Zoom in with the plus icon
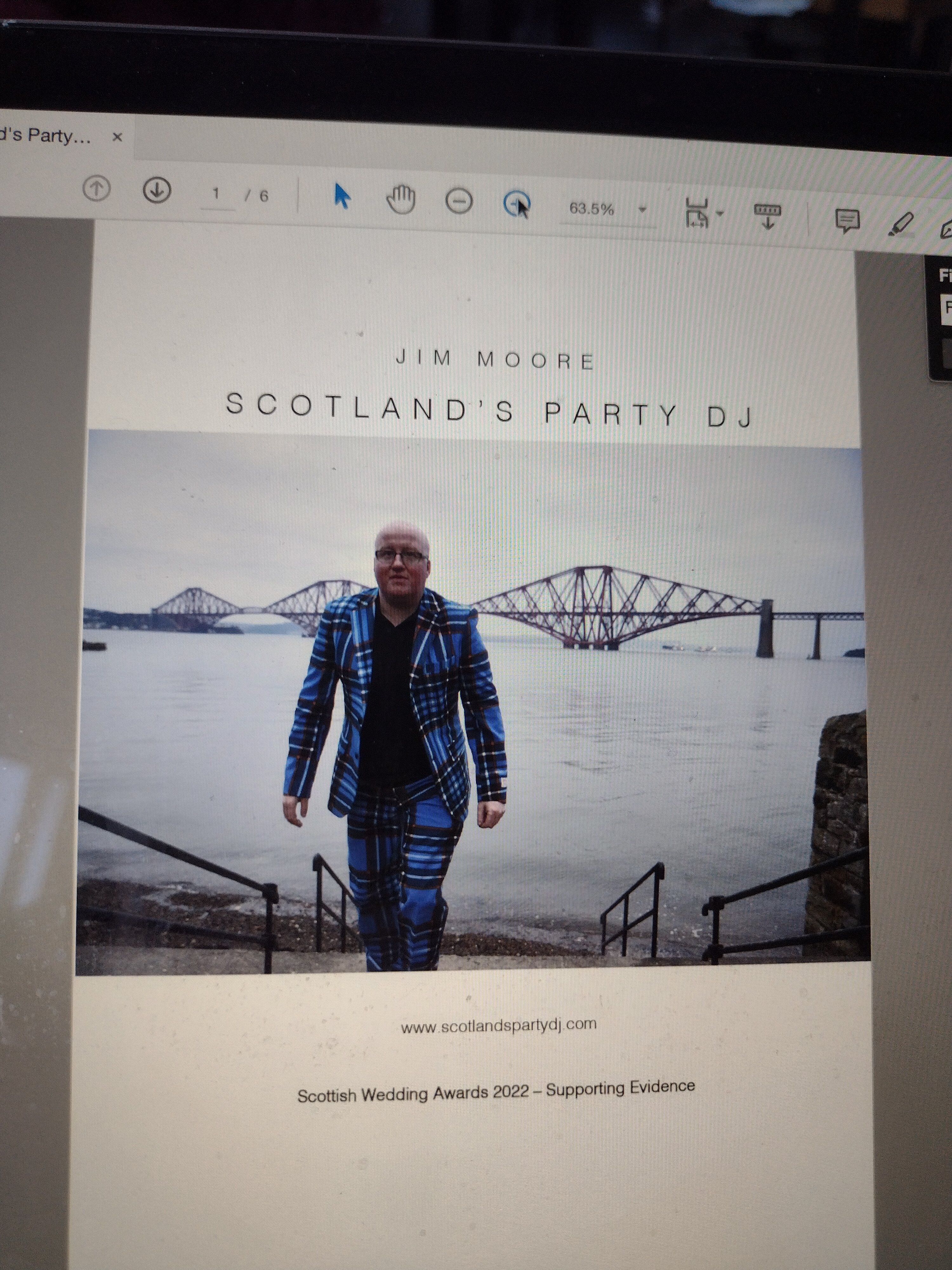The image size is (952, 1270). coord(516,204)
